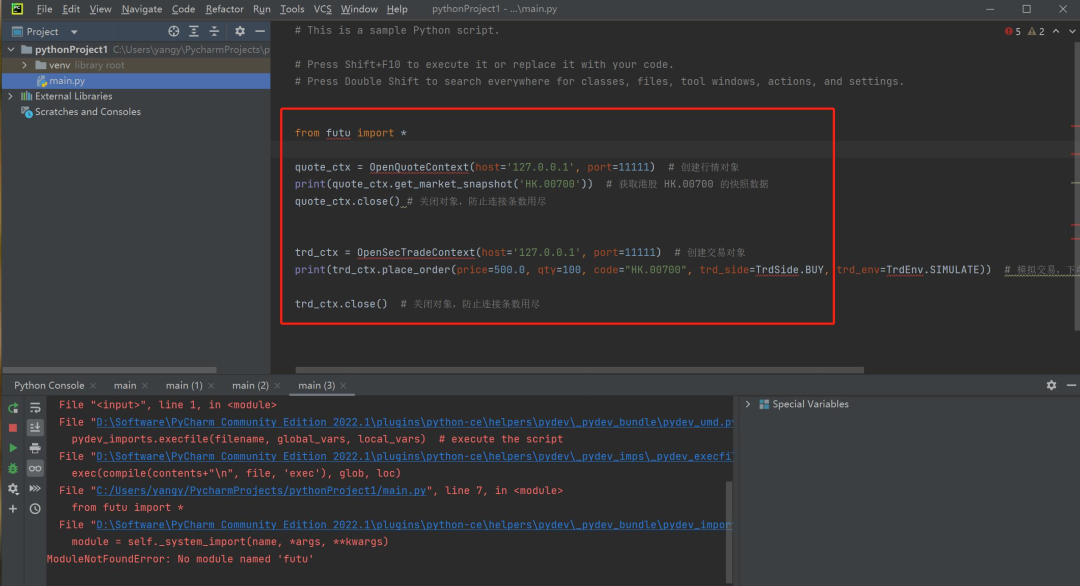Click the Rerun console icon

point(13,408)
